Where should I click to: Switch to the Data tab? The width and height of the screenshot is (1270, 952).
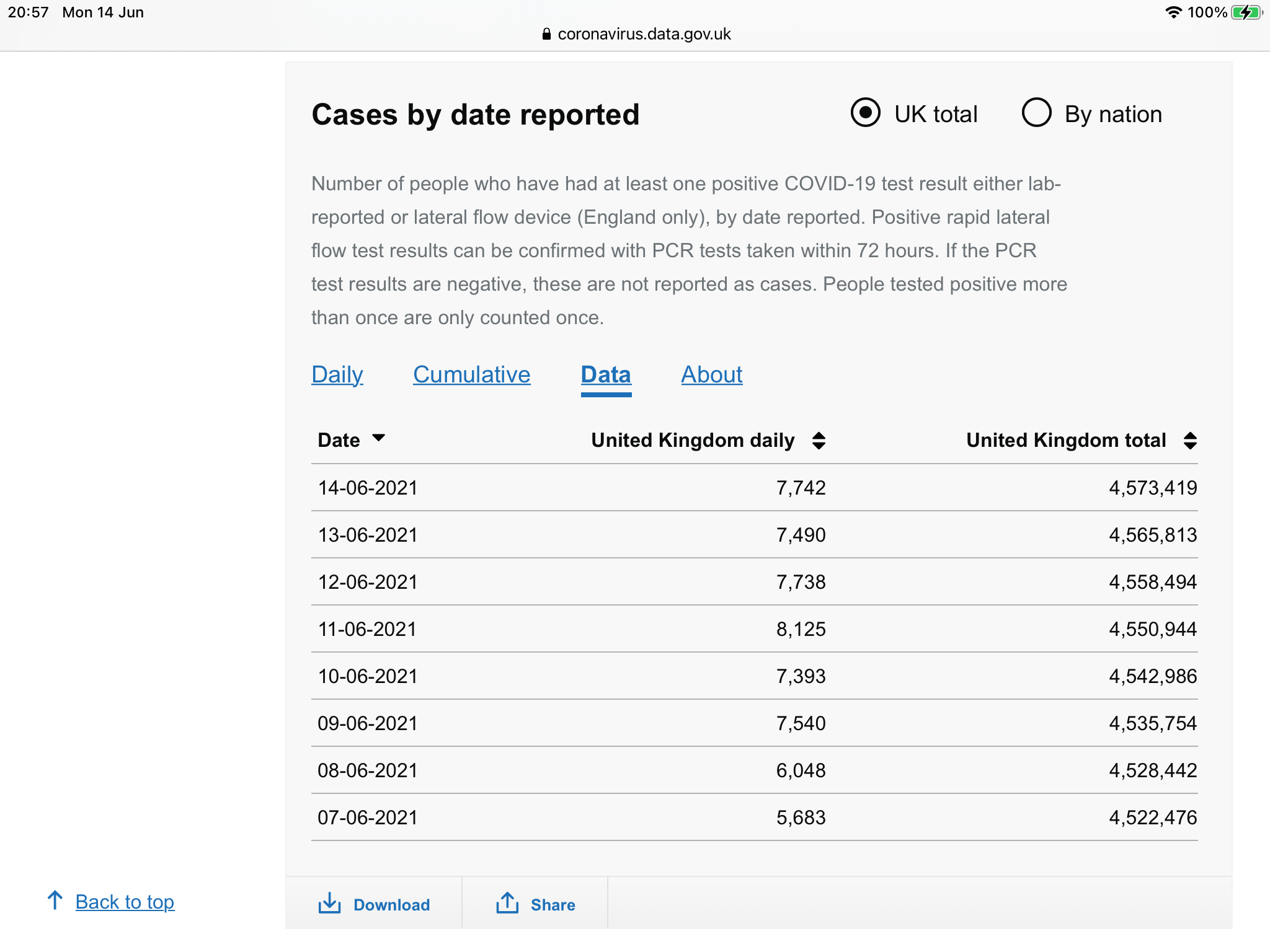click(606, 374)
